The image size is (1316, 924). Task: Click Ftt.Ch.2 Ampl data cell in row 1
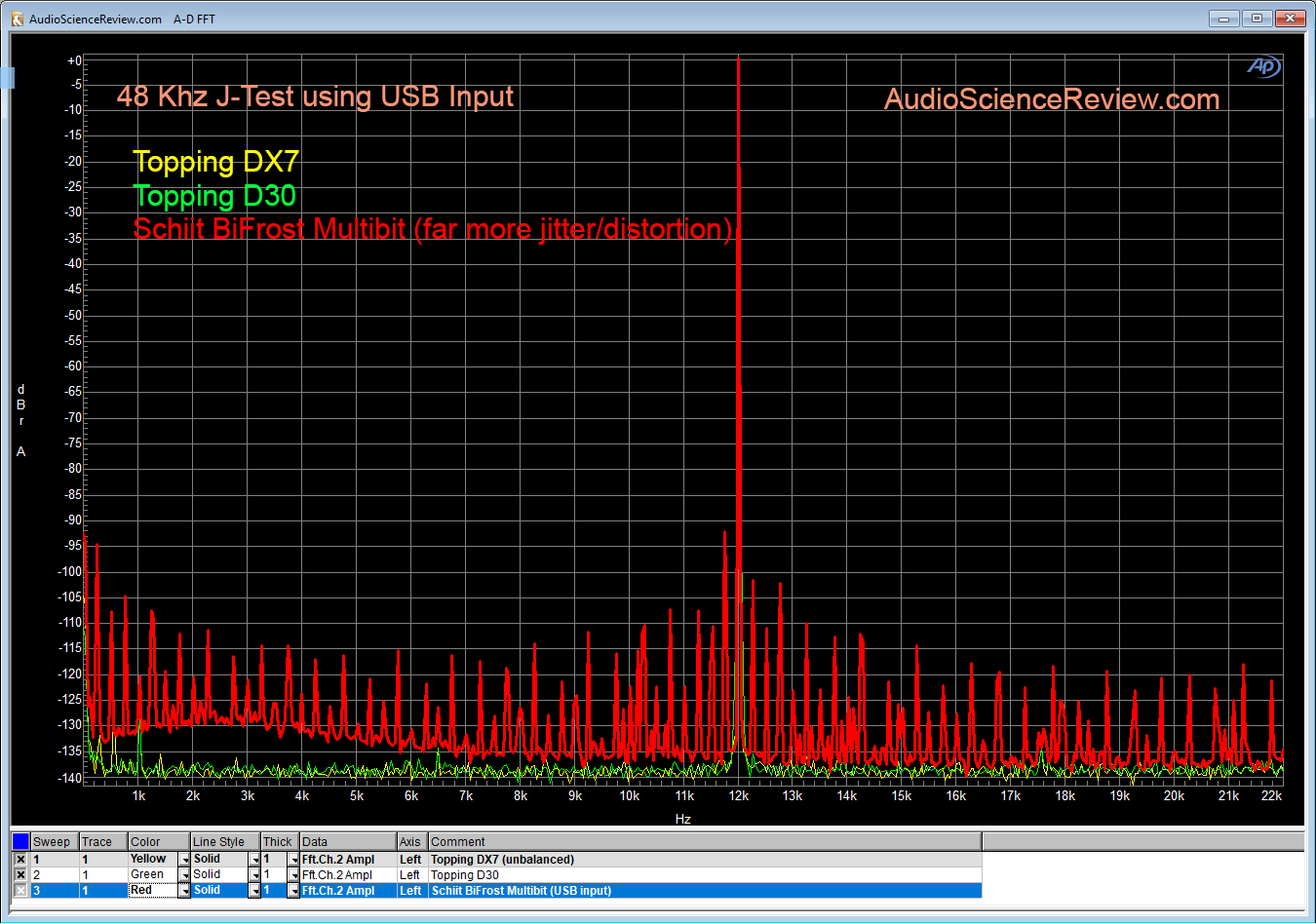[348, 860]
